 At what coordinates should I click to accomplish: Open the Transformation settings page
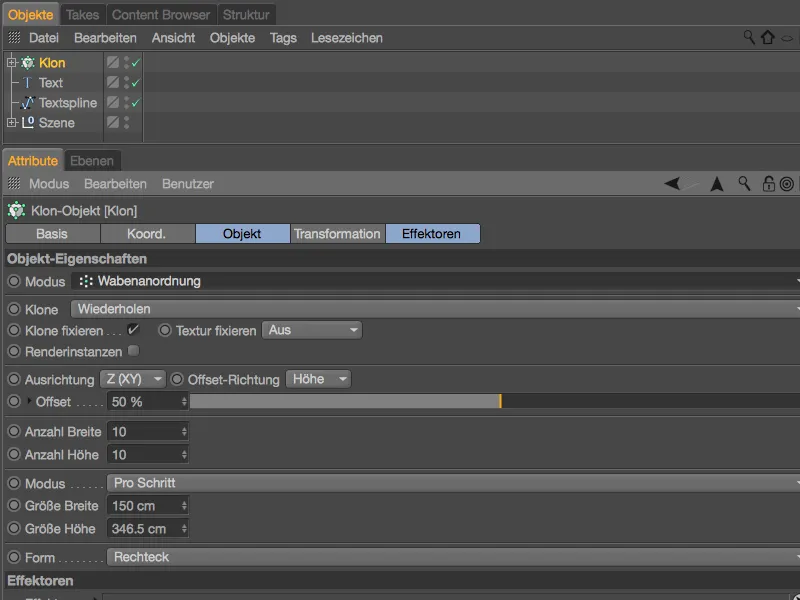[x=337, y=232]
